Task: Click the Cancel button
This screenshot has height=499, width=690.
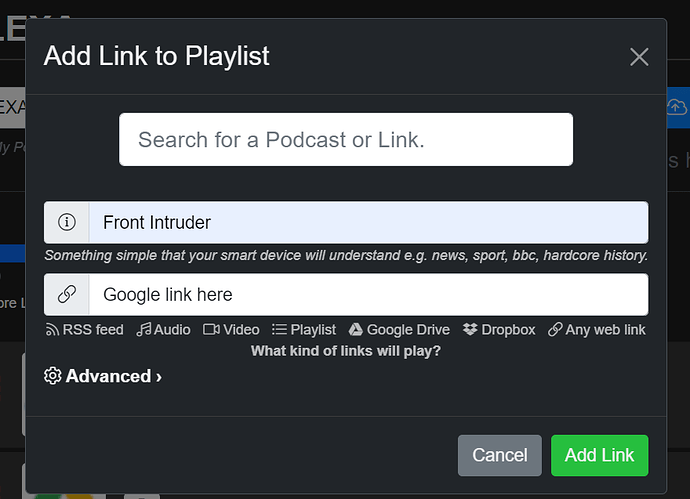Action: 499,455
